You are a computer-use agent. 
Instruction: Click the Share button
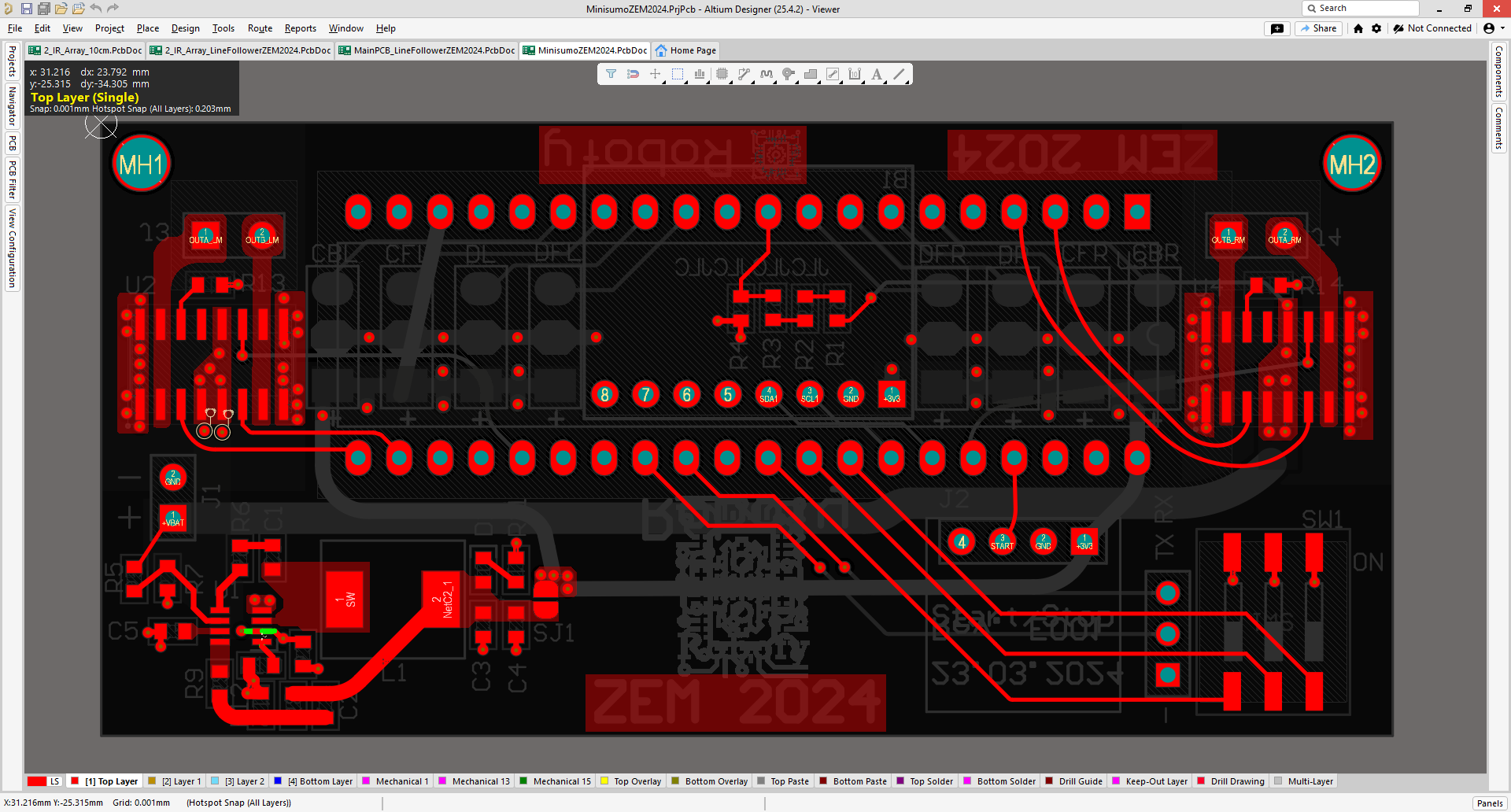[x=1319, y=28]
